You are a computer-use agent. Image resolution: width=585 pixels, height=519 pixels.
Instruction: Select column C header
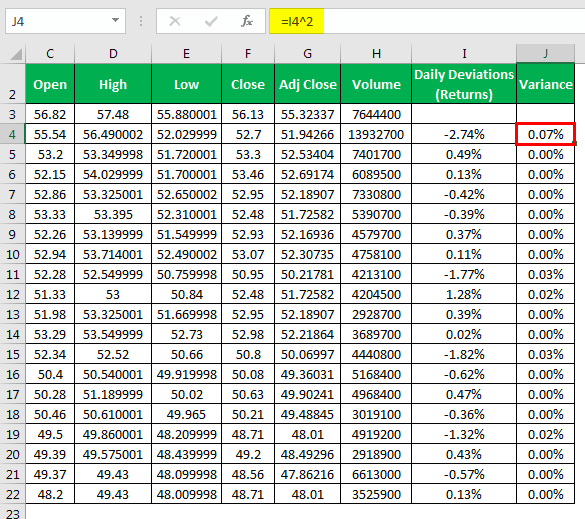[x=50, y=54]
